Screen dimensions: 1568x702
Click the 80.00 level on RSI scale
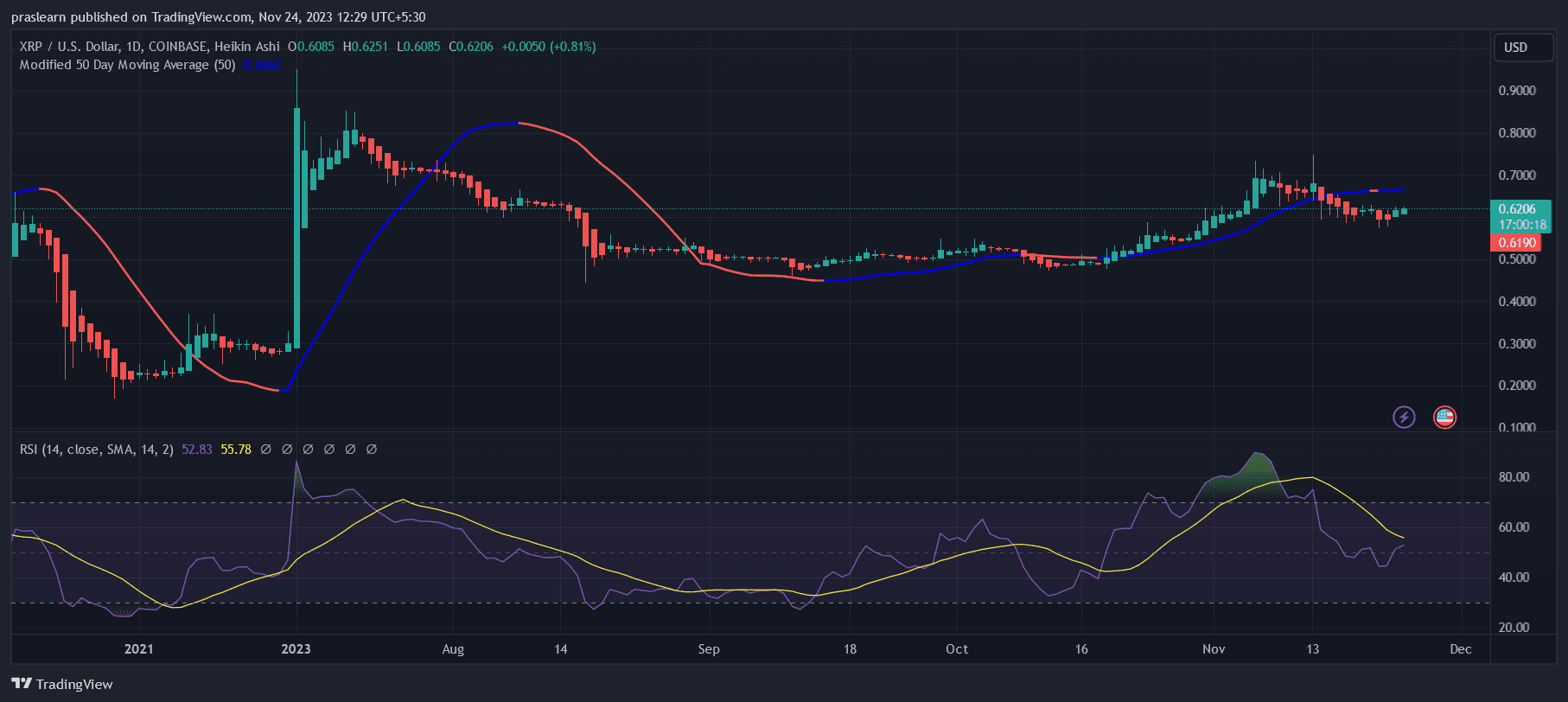(x=1514, y=477)
